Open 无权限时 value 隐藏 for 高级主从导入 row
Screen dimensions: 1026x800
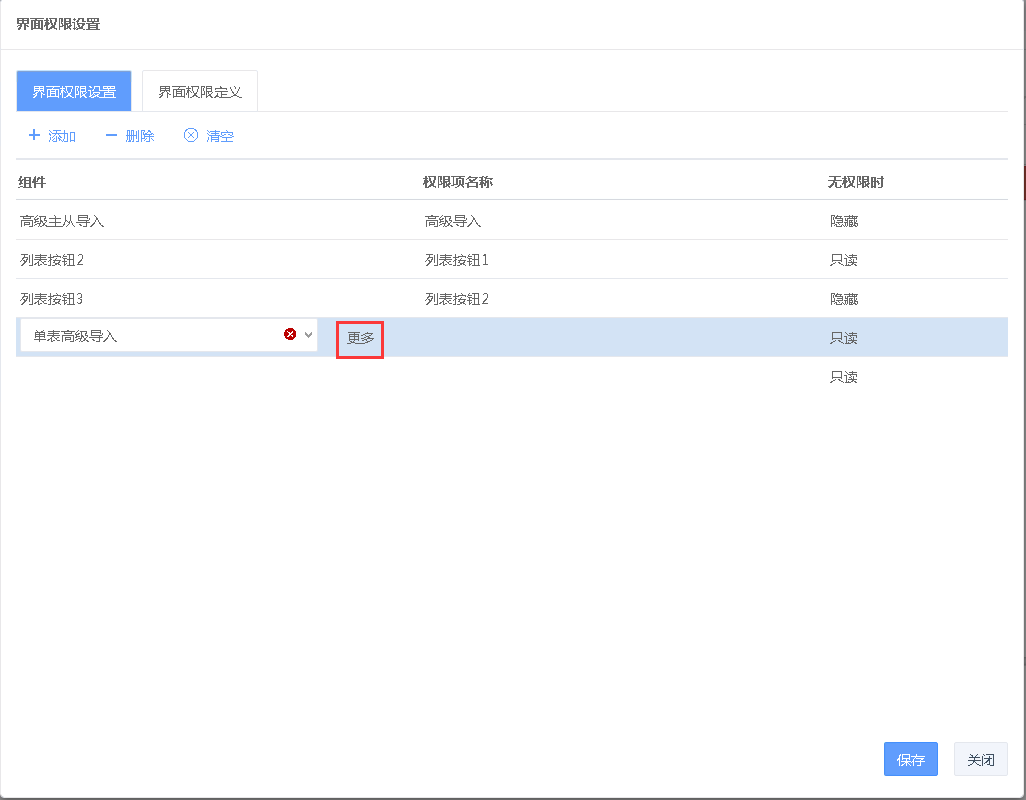844,221
